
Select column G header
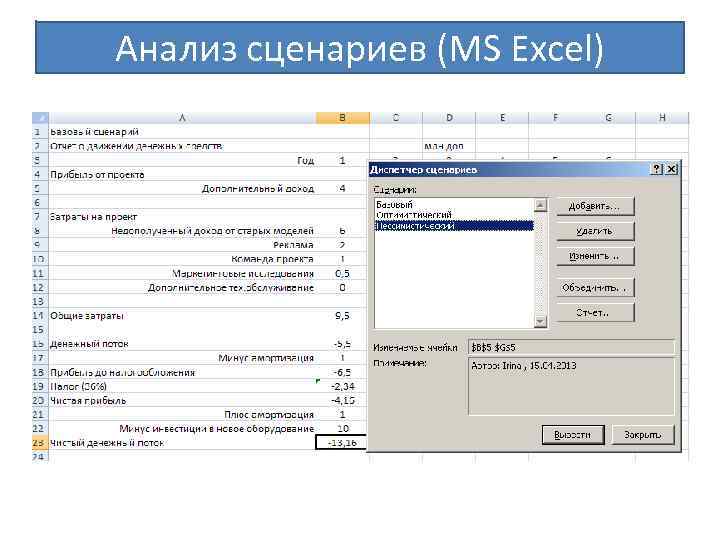click(609, 118)
